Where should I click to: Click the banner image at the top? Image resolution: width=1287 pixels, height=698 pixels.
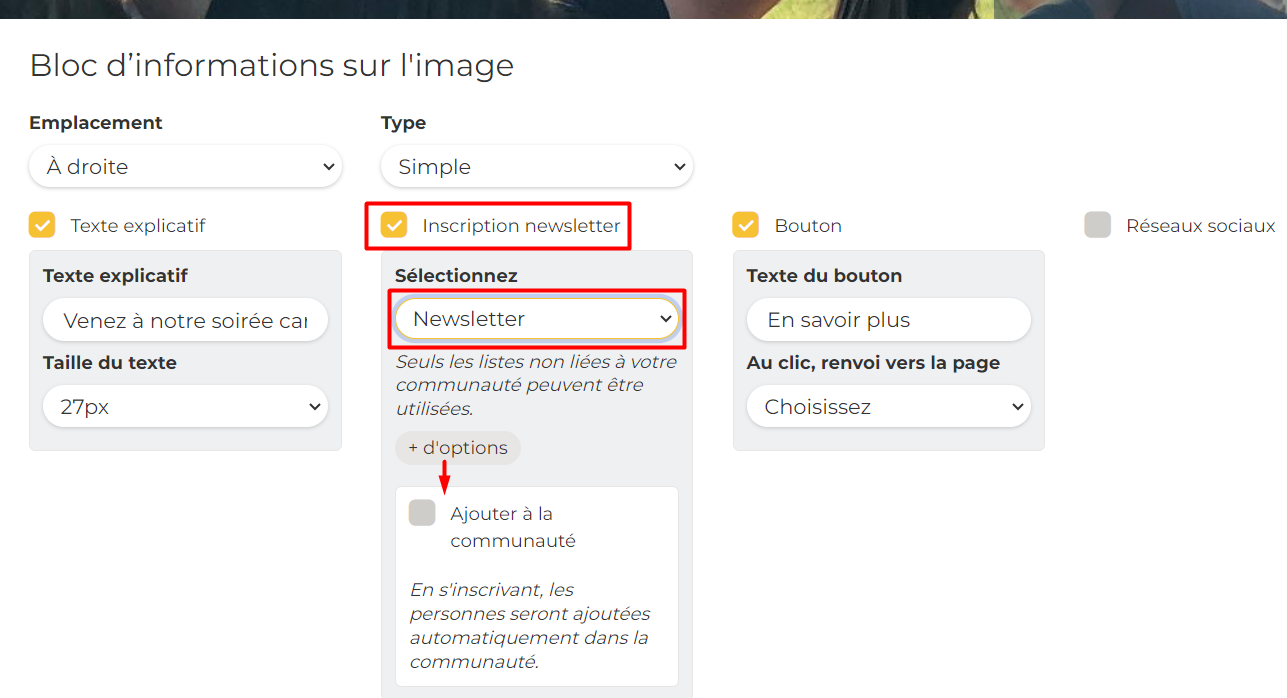[640, 8]
